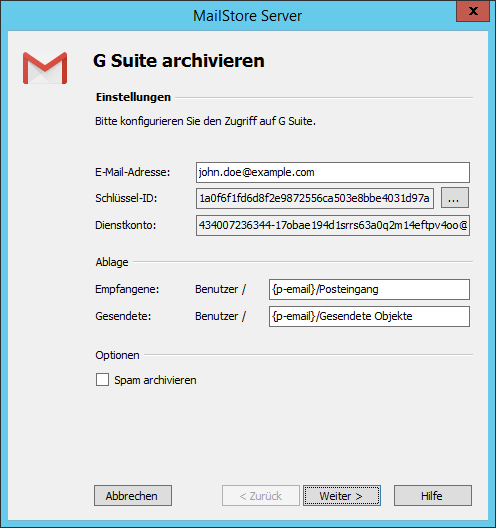Click the Weiter > button
496x528 pixels.
(342, 496)
